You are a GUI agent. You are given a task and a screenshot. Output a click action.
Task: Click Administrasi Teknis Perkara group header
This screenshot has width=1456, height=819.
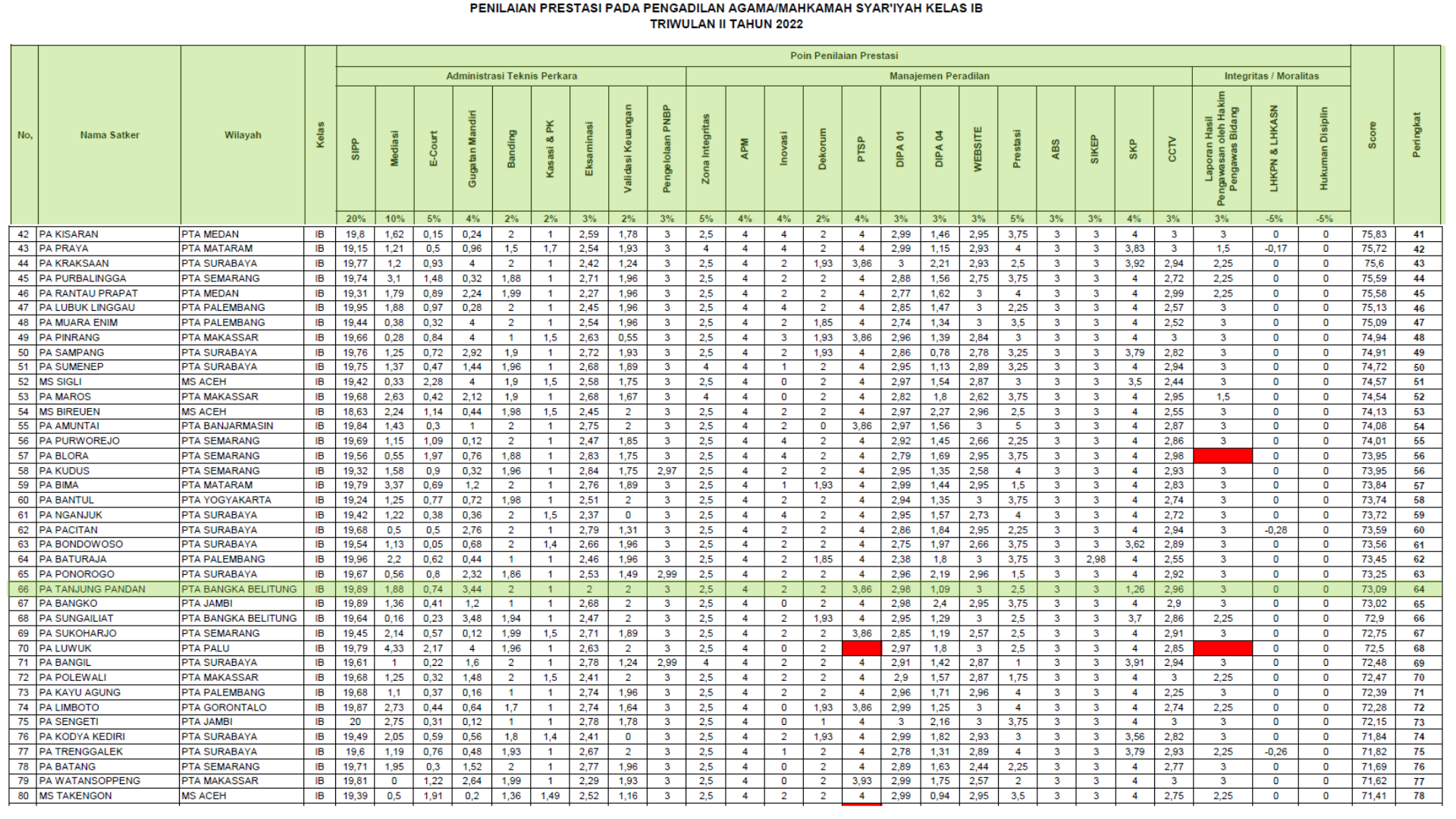click(x=511, y=76)
